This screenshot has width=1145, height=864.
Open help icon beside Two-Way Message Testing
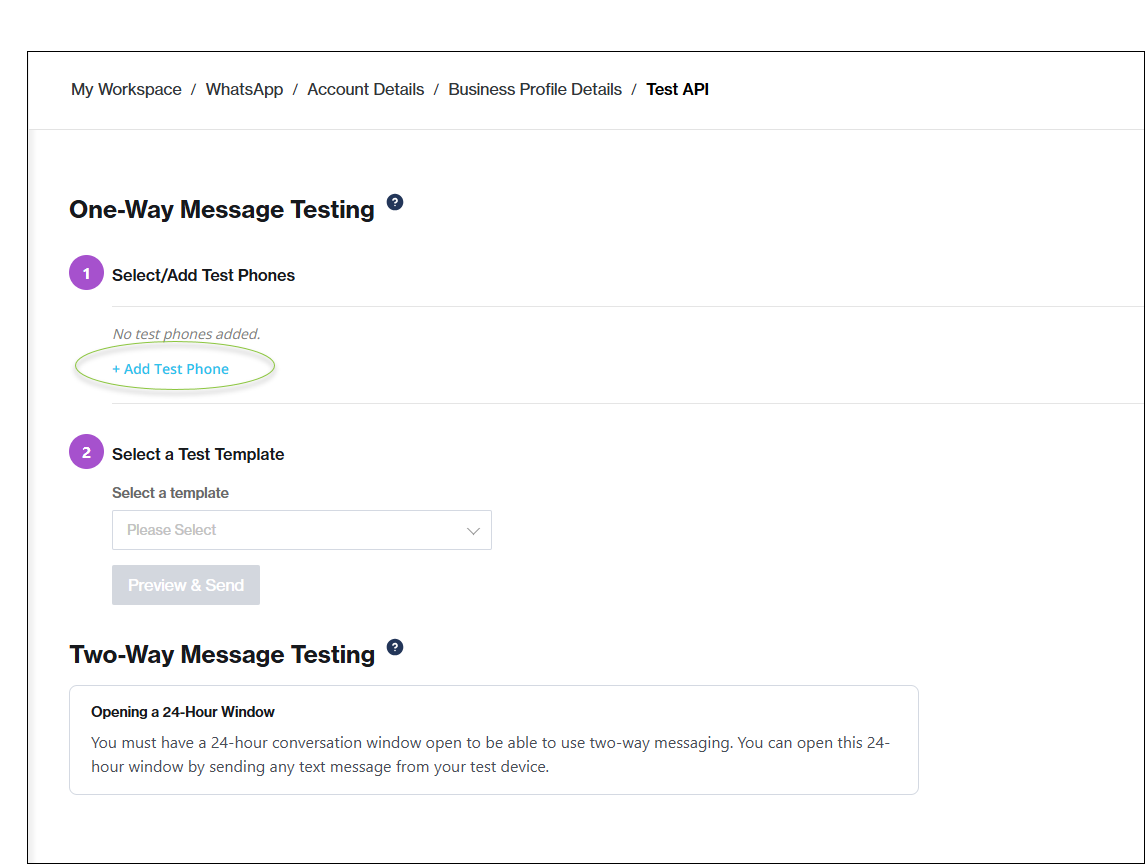pyautogui.click(x=395, y=647)
